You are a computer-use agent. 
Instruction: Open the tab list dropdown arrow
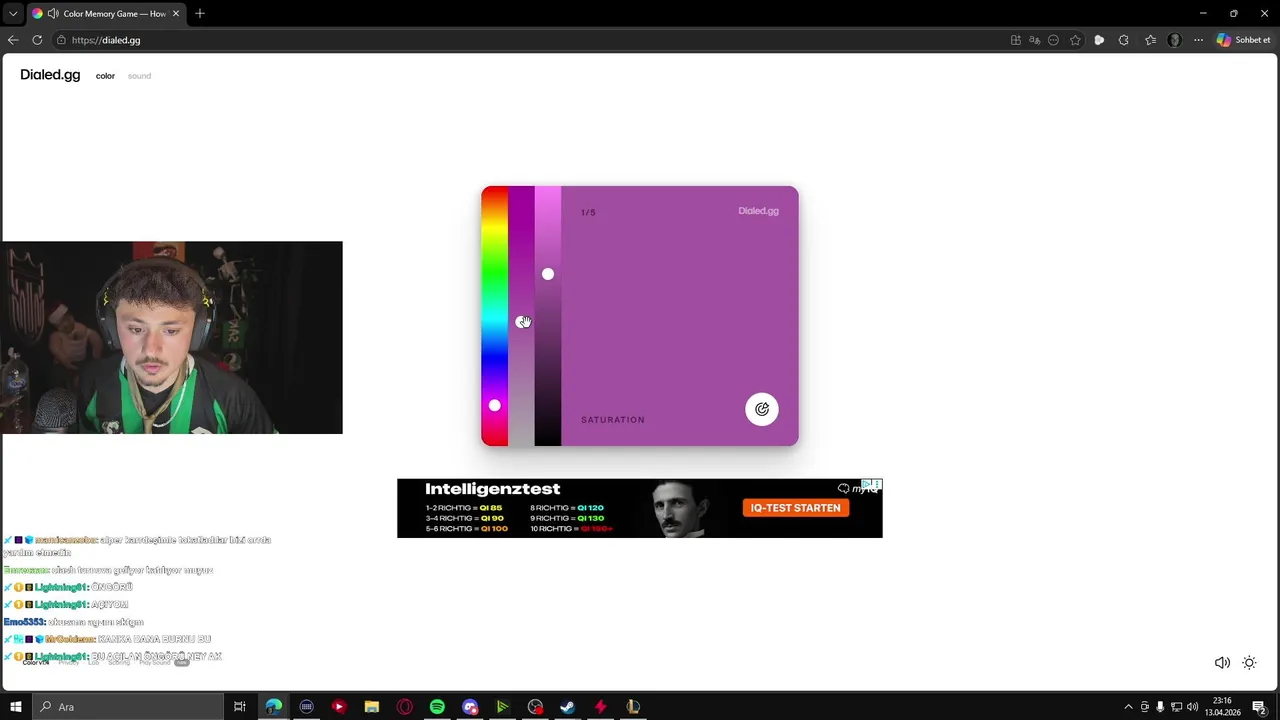pos(13,14)
